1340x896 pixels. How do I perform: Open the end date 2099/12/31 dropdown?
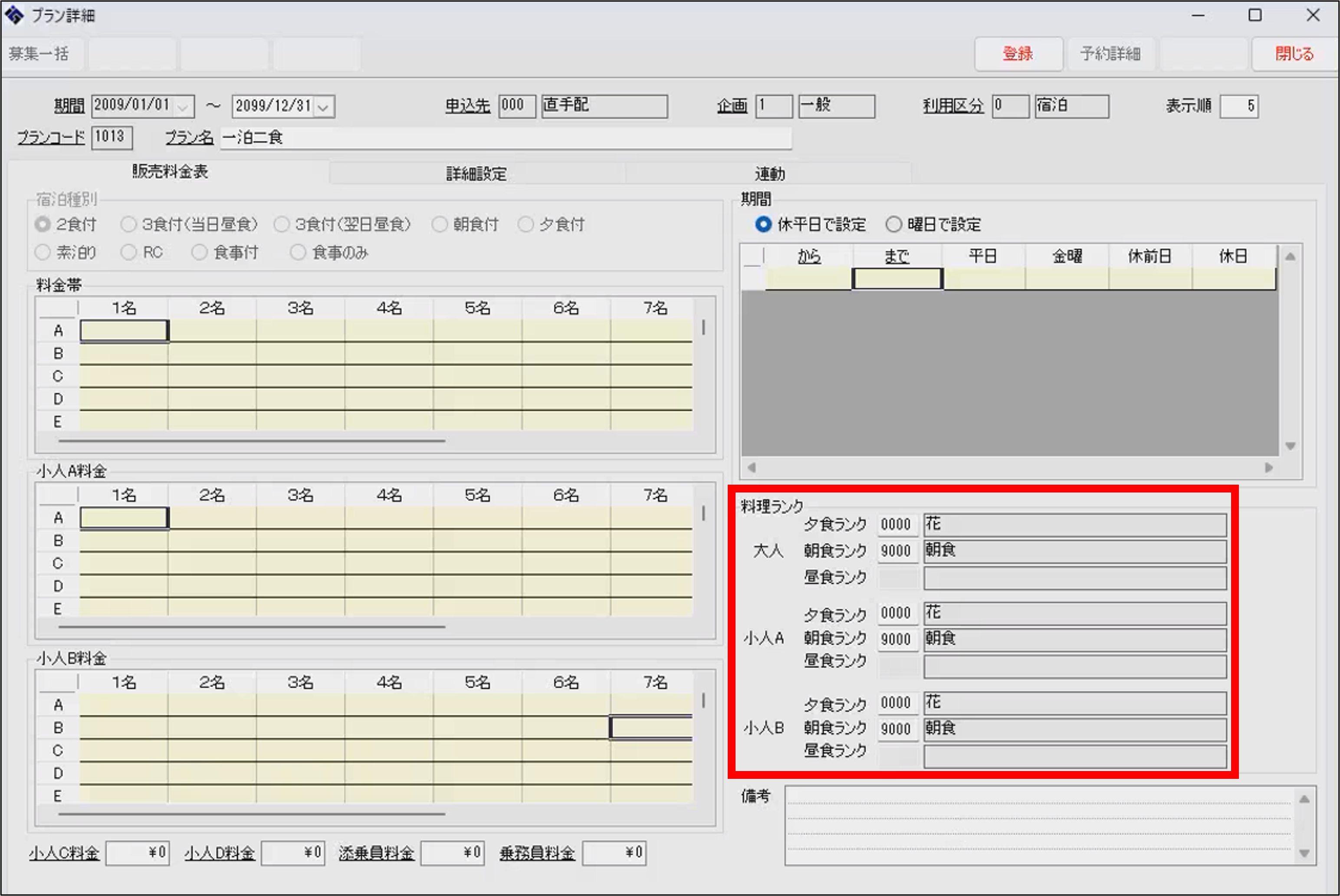[323, 107]
